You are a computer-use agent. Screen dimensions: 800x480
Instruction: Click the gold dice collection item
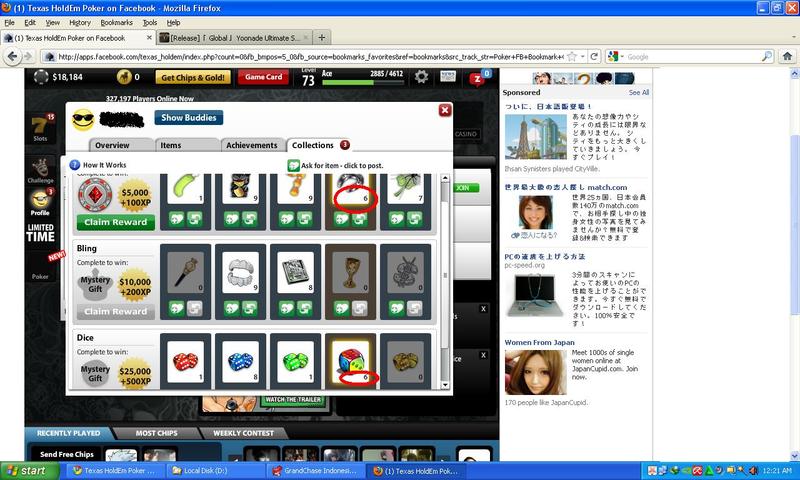(x=406, y=361)
